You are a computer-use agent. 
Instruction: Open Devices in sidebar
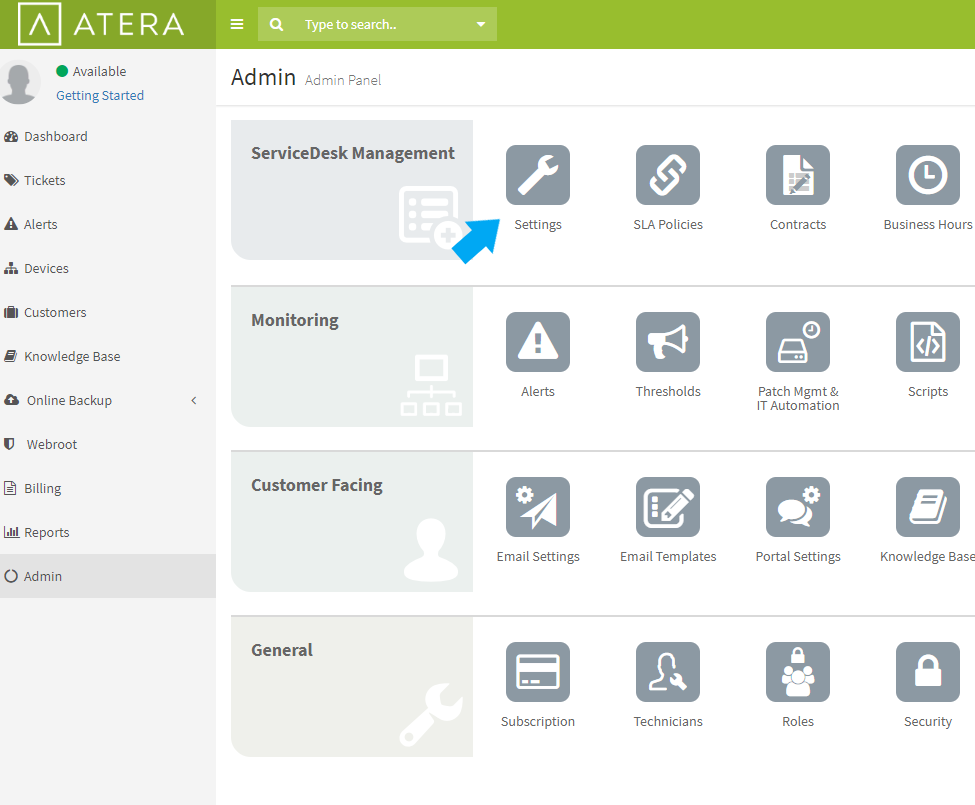tap(108, 269)
